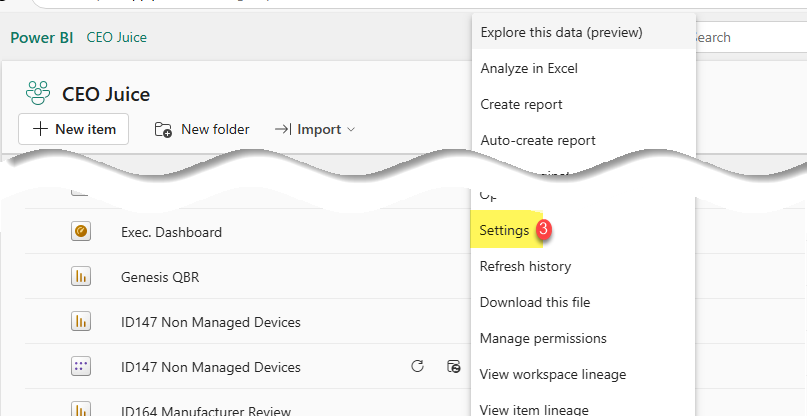Click the CEO Juice workspace people icon

(38, 93)
